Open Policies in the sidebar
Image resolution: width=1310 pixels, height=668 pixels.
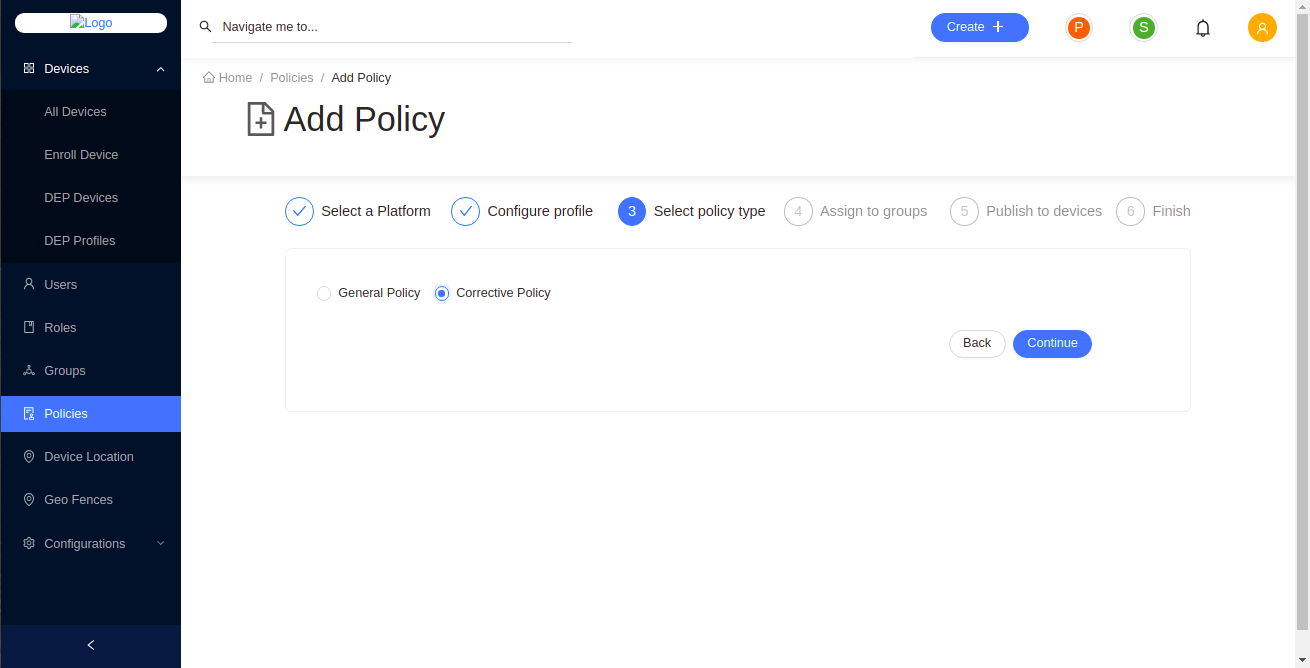[x=66, y=414]
